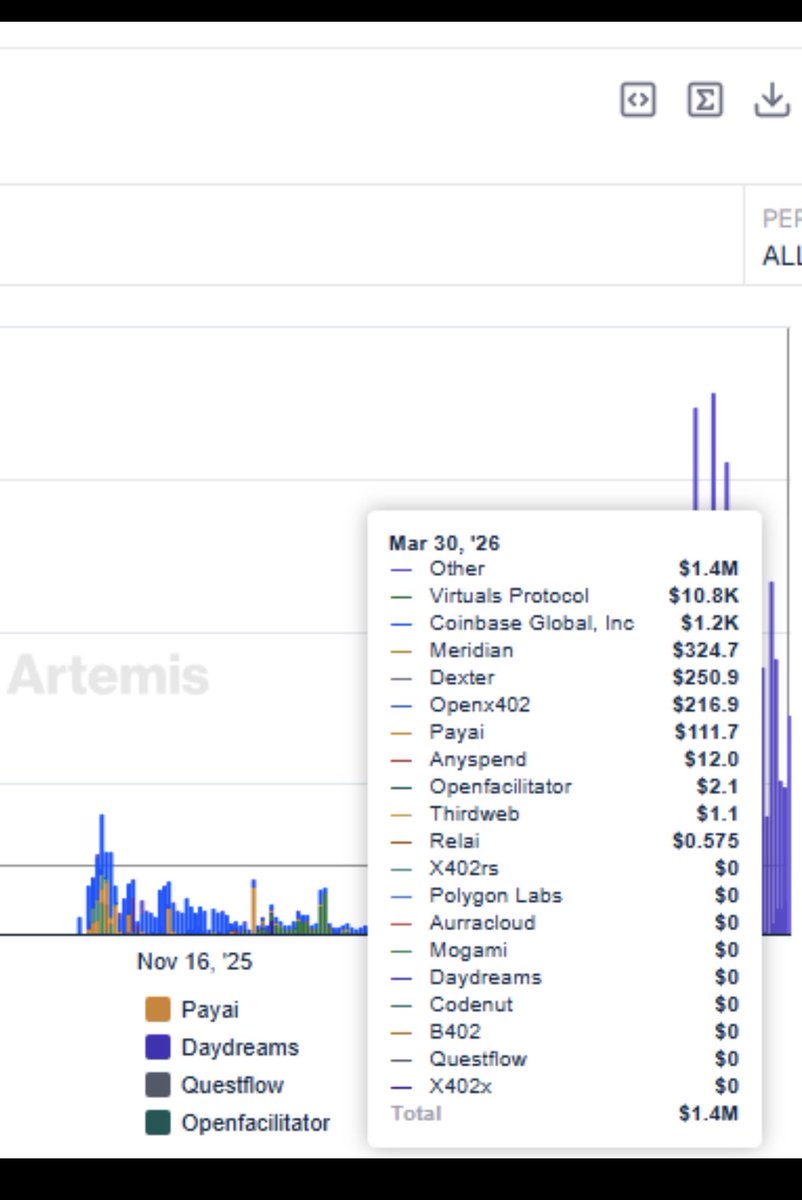This screenshot has width=802, height=1200.
Task: Click the X402x tooltip row
Action: click(x=564, y=1086)
